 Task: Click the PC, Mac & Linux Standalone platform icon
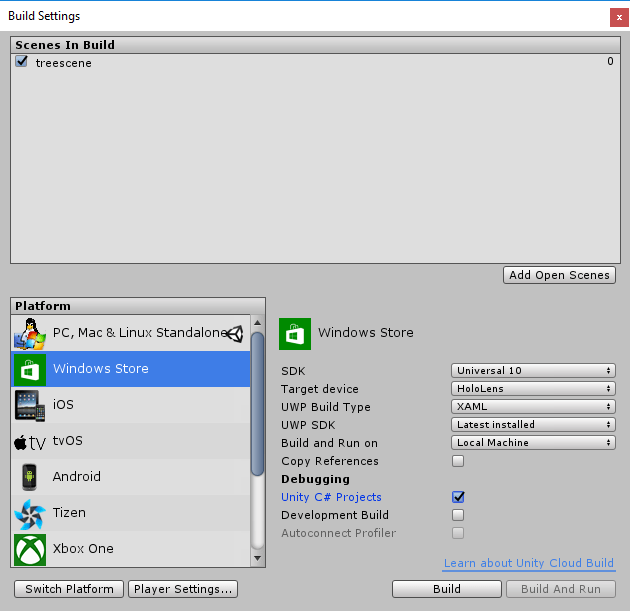pyautogui.click(x=30, y=333)
